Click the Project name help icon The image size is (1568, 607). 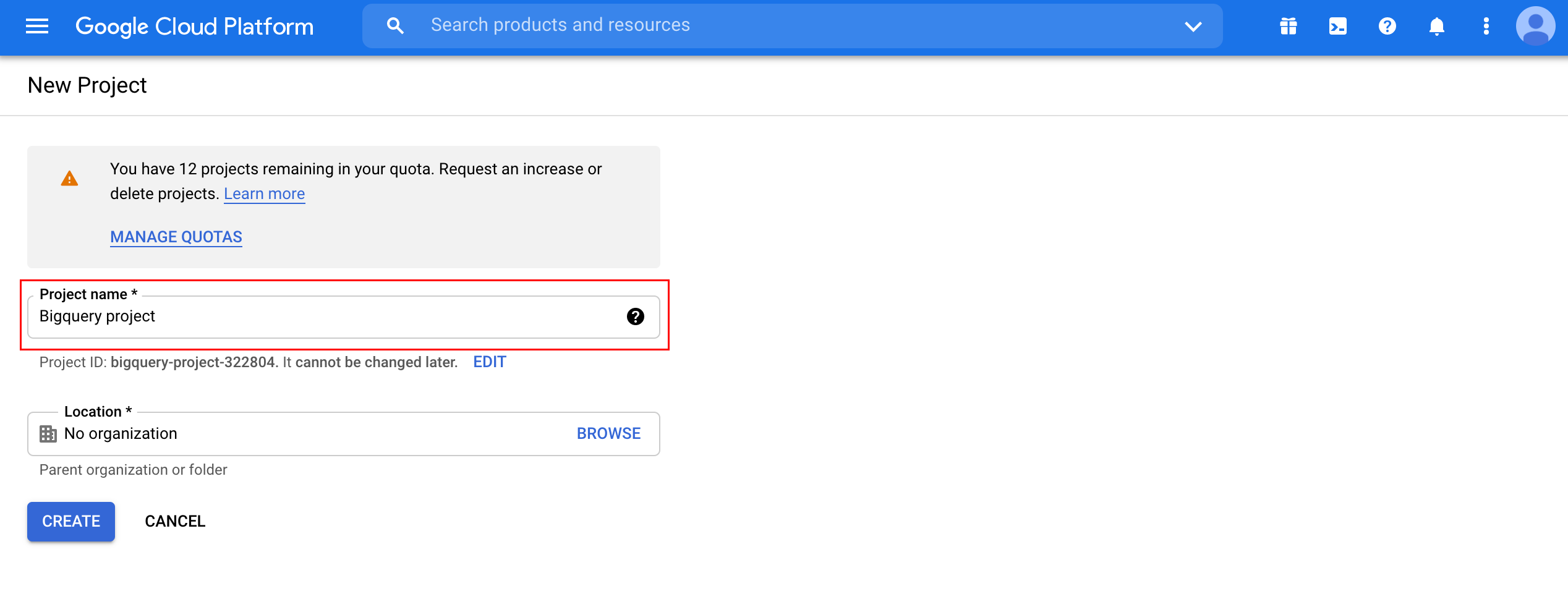635,316
